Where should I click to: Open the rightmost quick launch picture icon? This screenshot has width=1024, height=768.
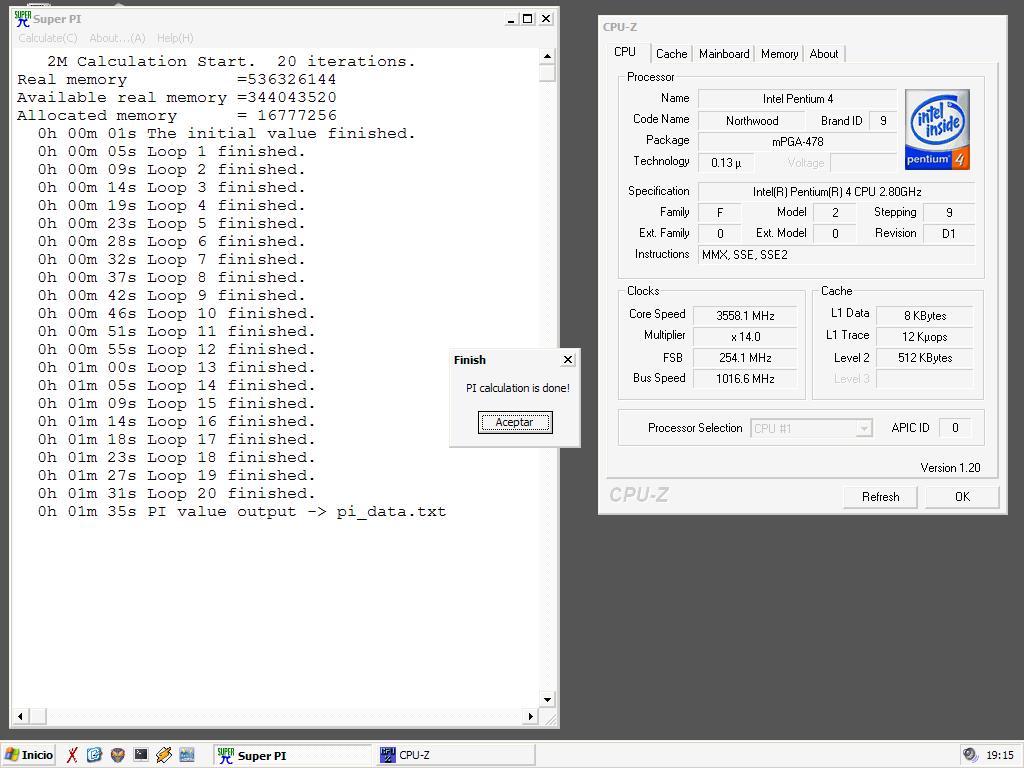pyautogui.click(x=187, y=755)
